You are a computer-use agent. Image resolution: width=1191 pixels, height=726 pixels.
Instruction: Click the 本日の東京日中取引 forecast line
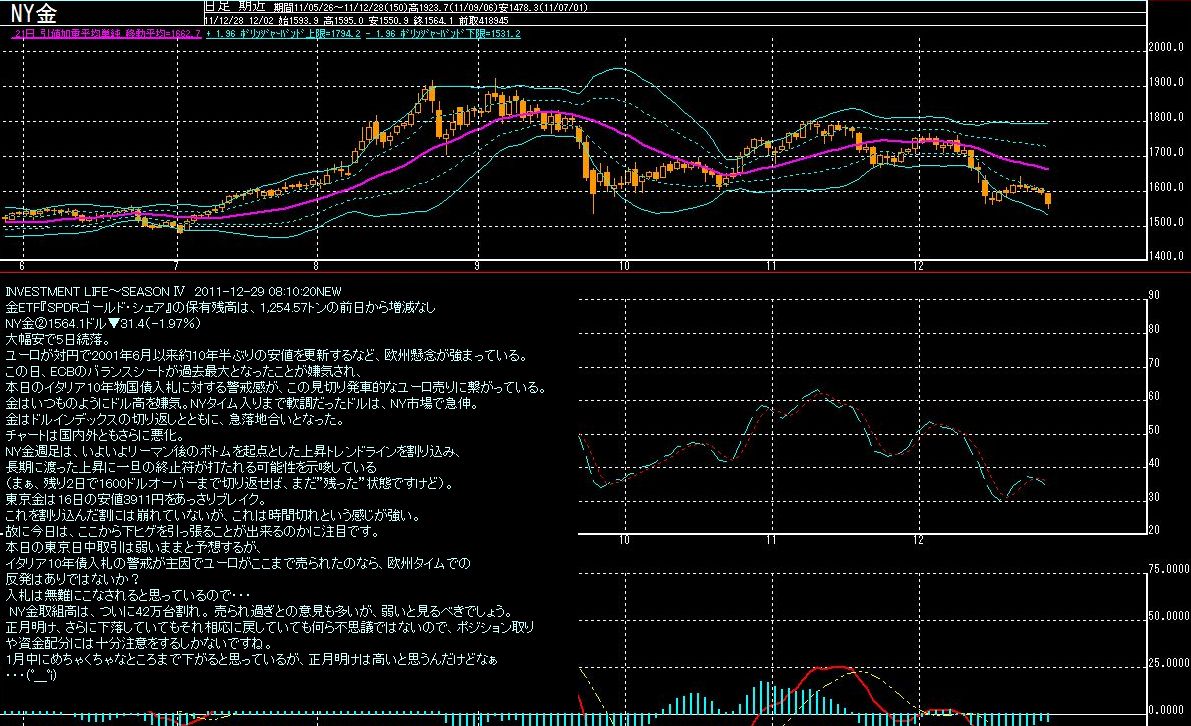tap(133, 547)
